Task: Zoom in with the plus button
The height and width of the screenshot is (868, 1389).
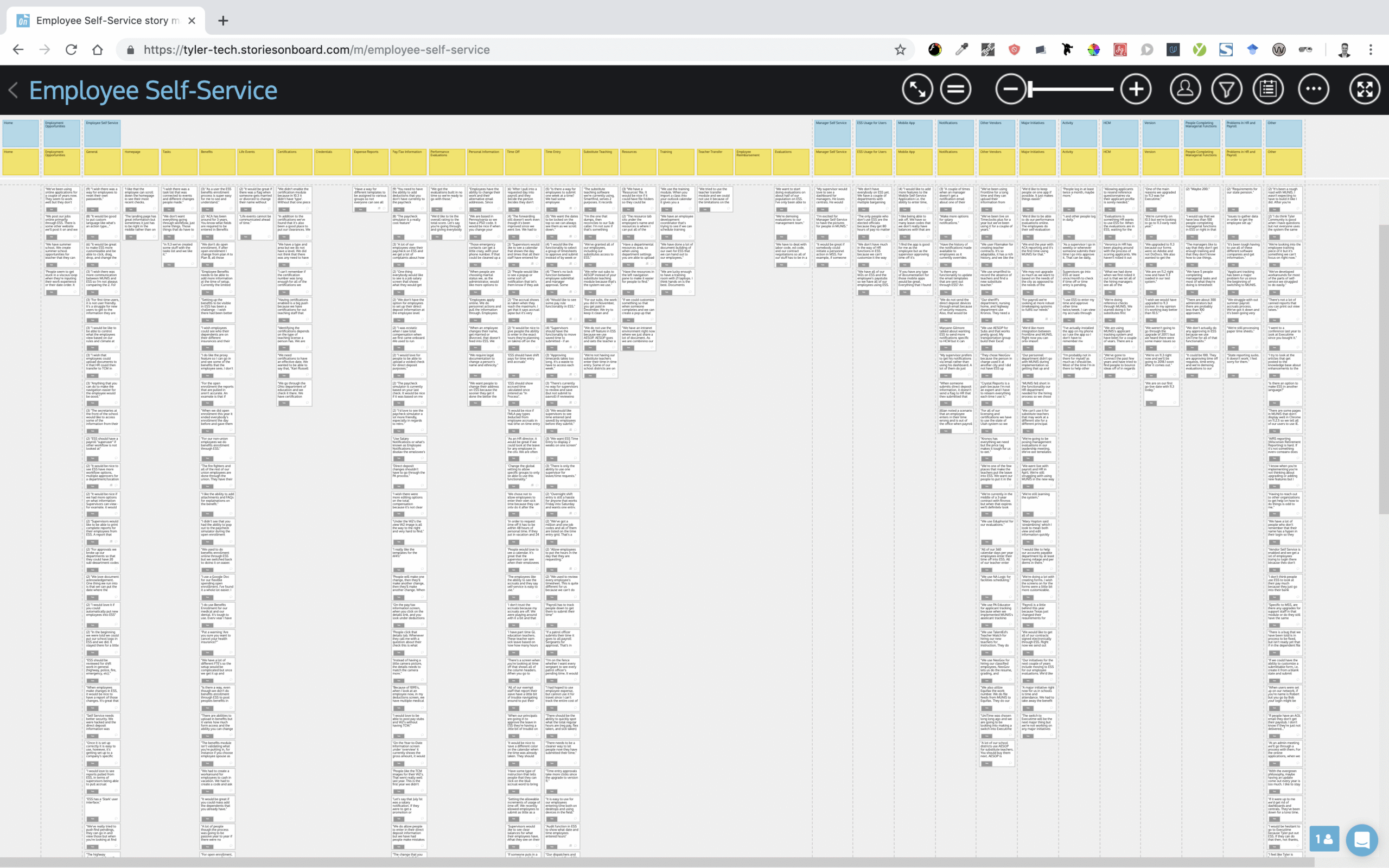Action: 1136,90
